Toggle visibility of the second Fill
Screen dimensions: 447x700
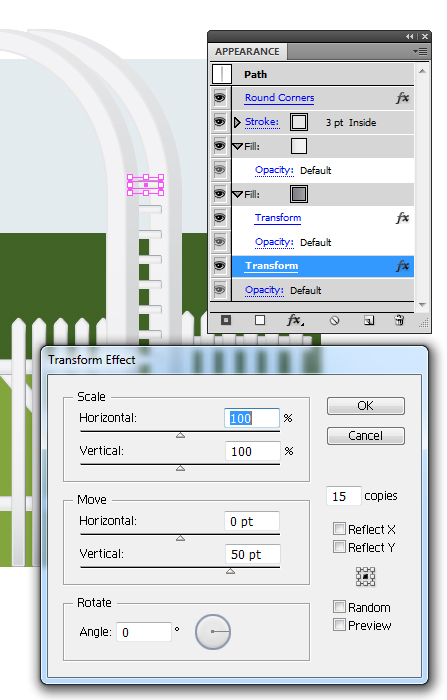click(x=220, y=194)
